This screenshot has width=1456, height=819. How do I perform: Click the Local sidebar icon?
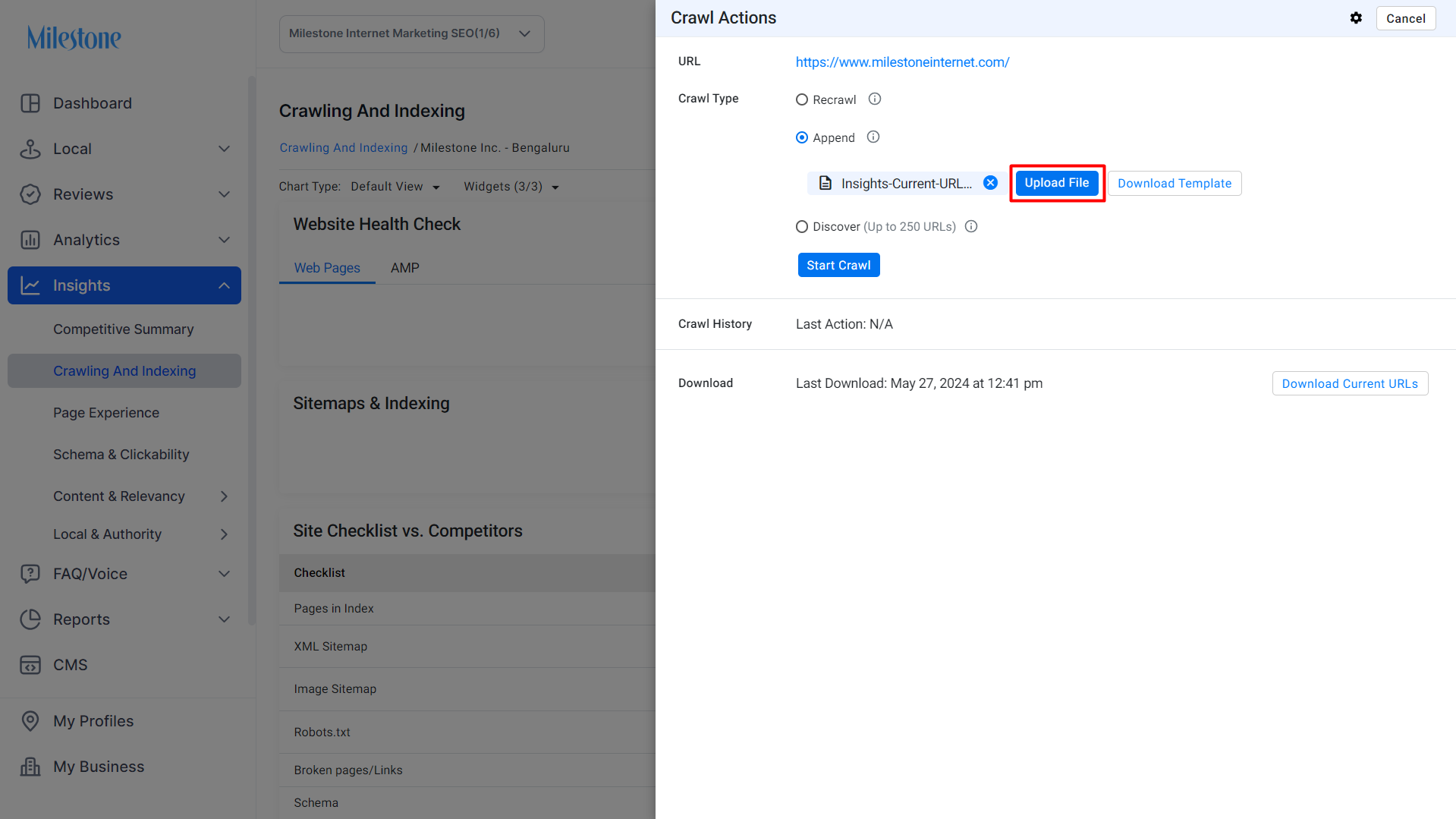pyautogui.click(x=30, y=149)
